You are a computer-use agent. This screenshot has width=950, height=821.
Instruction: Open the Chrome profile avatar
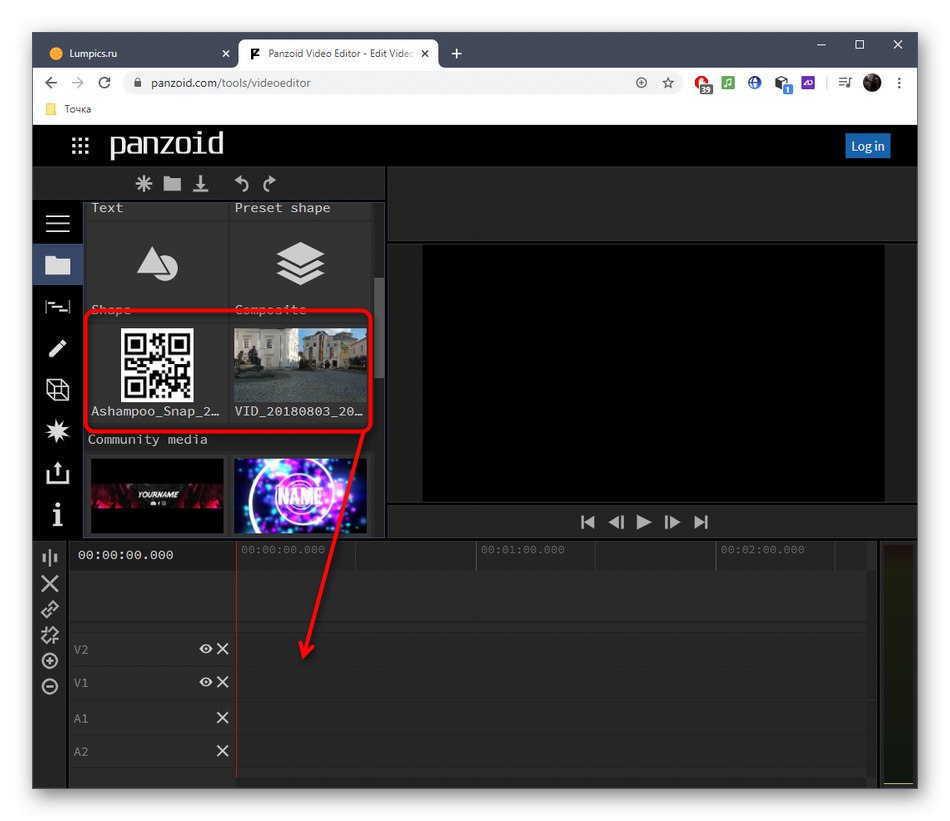point(872,82)
